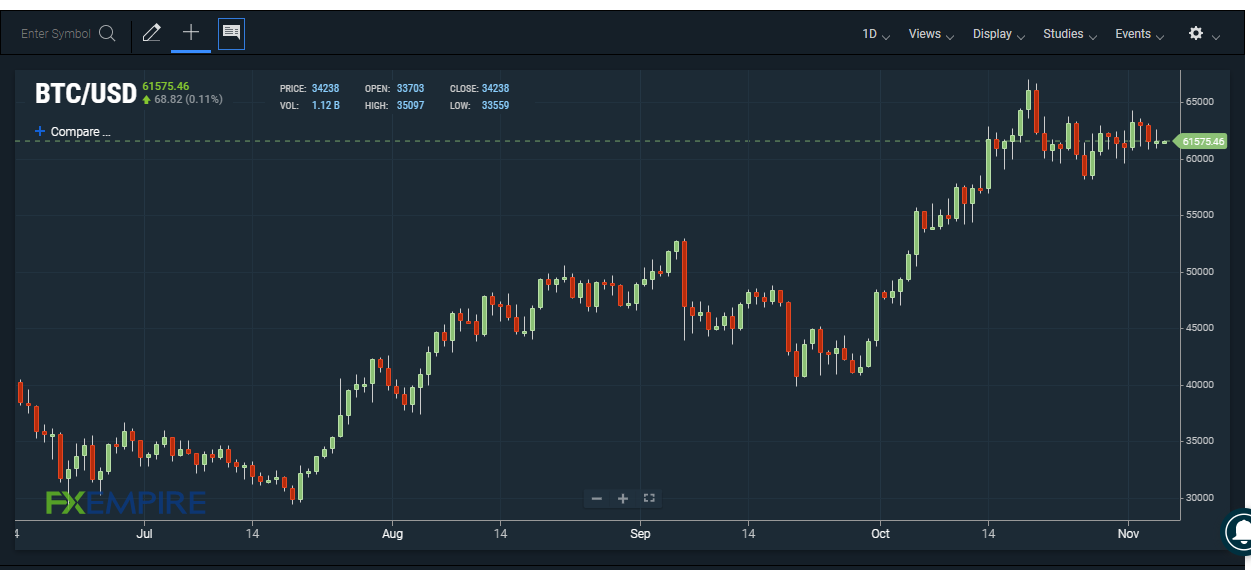Click the Compare ... link
This screenshot has width=1251, height=570.
click(80, 132)
